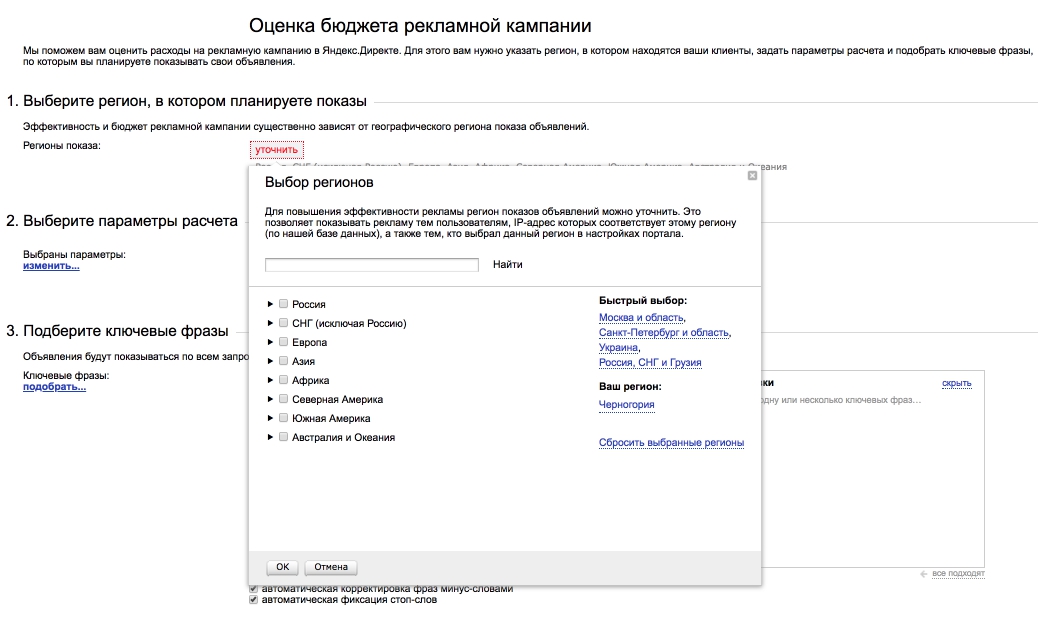
Task: Click the Найти search button
Action: pos(508,264)
